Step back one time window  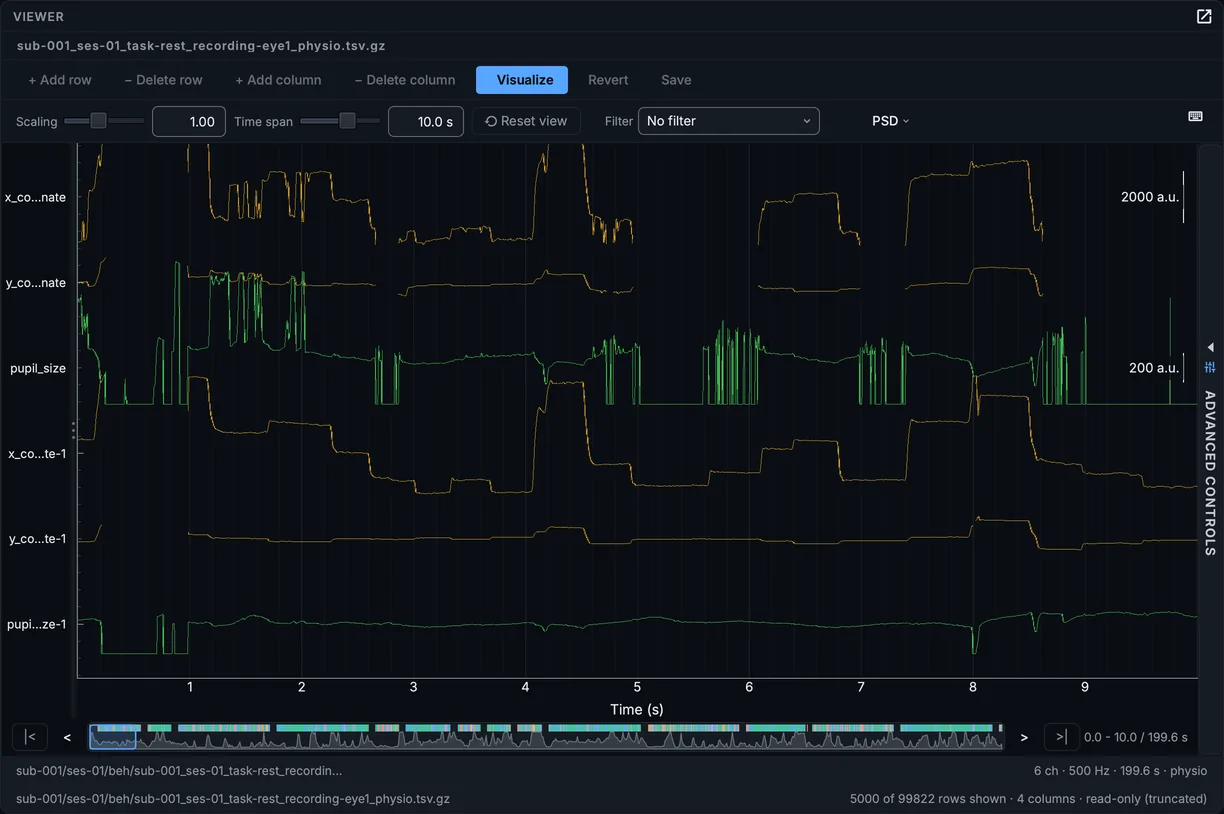(x=67, y=737)
